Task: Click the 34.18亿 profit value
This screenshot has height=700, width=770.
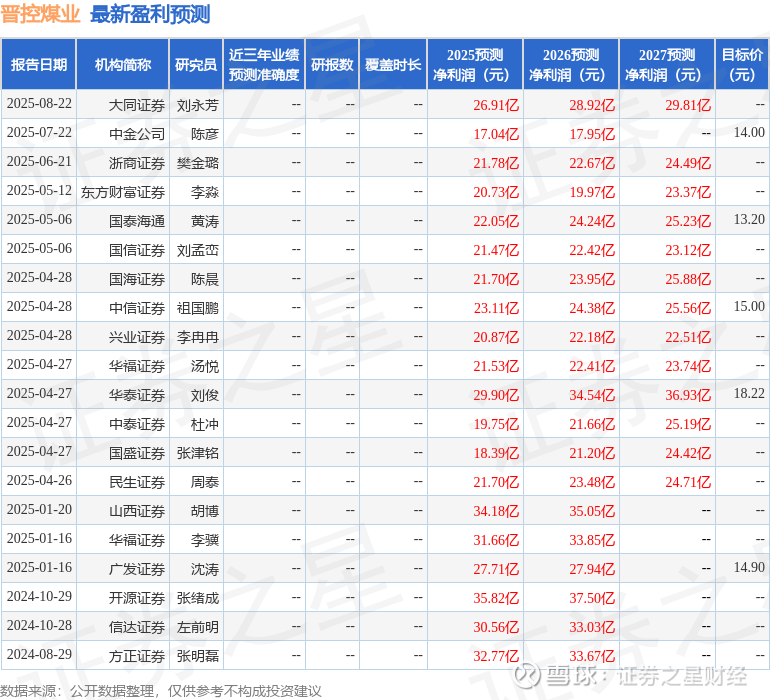Action: click(496, 511)
